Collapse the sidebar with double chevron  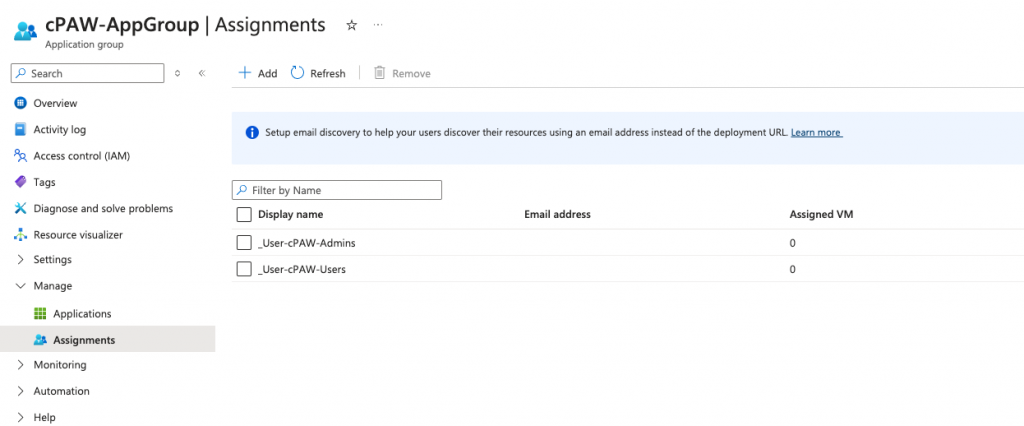point(202,73)
